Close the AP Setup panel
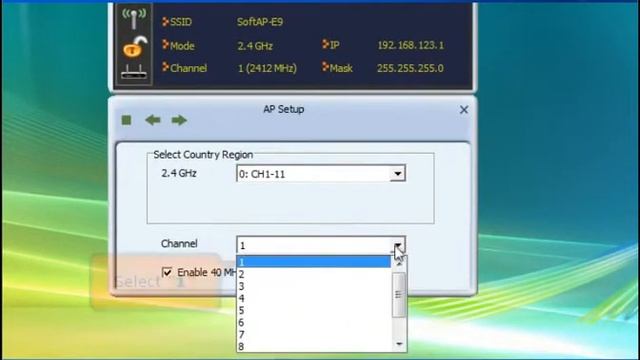640x360 pixels. (464, 110)
